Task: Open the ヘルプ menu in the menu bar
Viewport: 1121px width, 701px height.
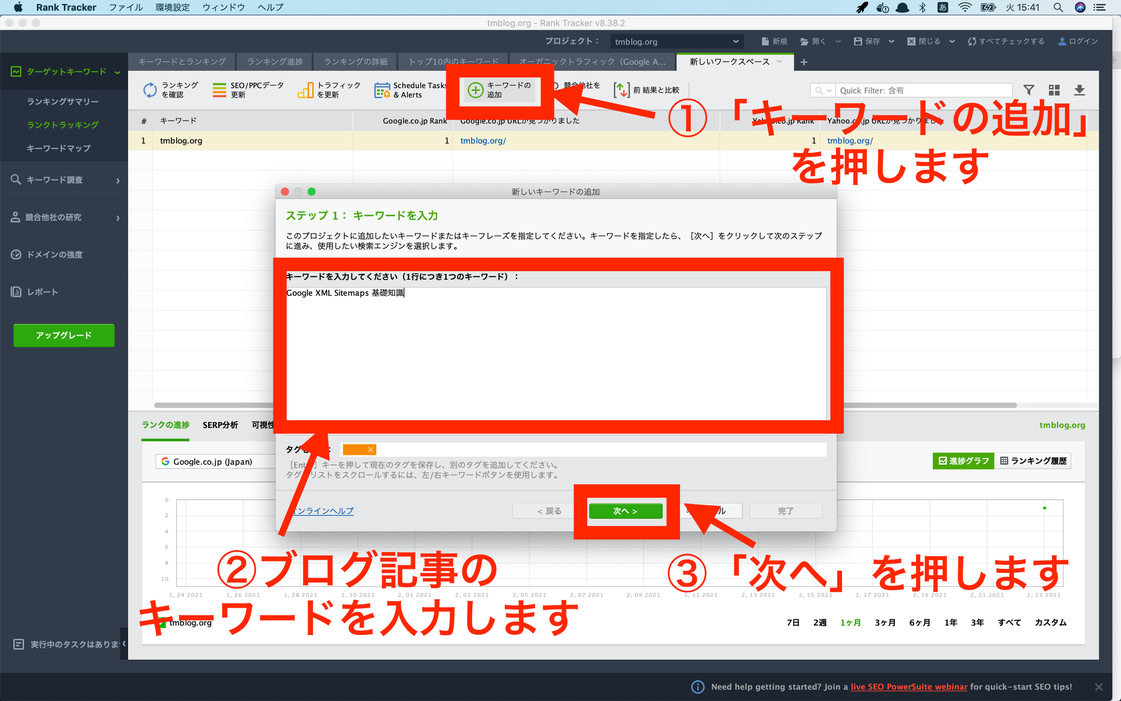Action: point(270,7)
